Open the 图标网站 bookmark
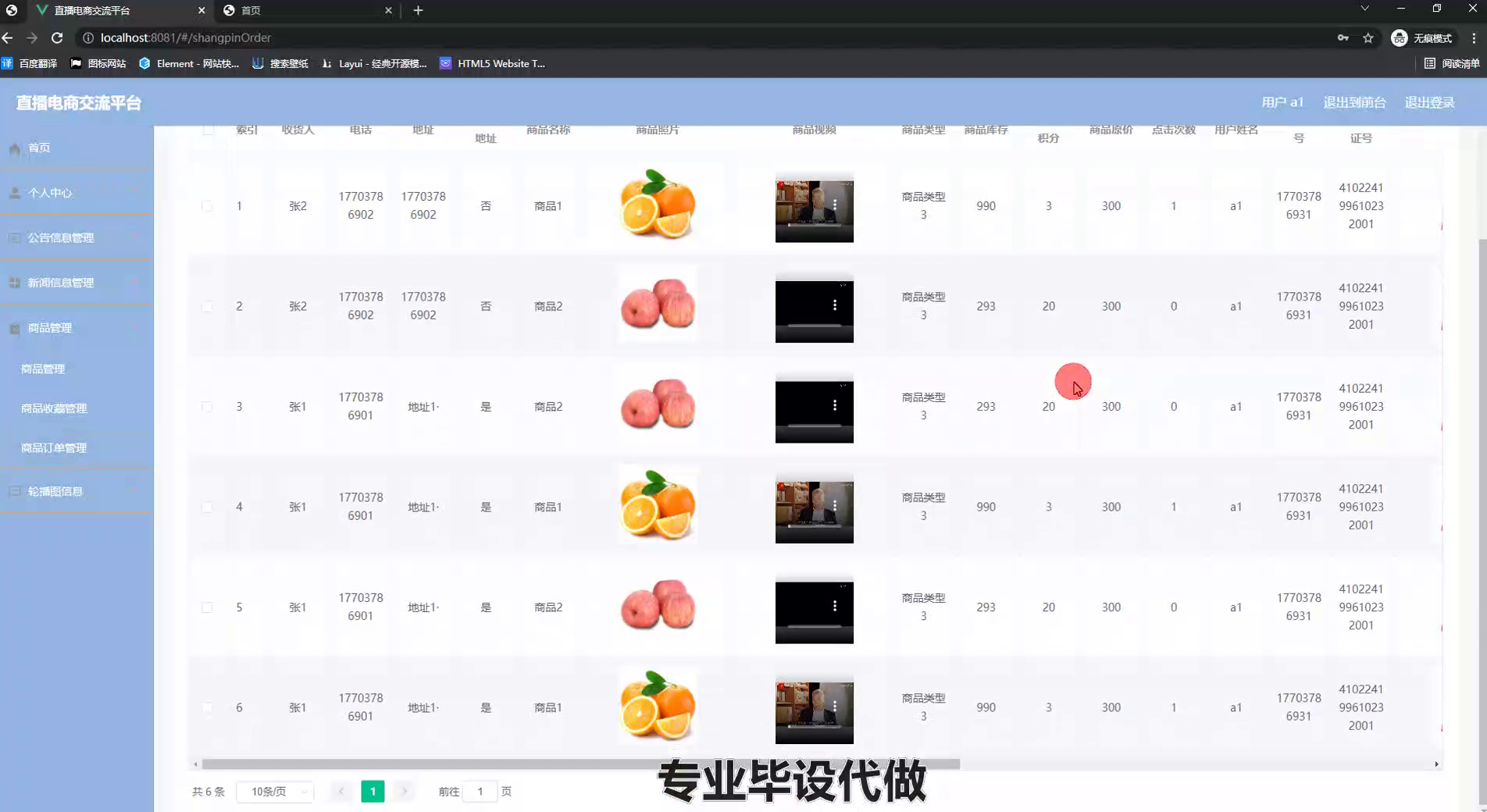 point(98,63)
